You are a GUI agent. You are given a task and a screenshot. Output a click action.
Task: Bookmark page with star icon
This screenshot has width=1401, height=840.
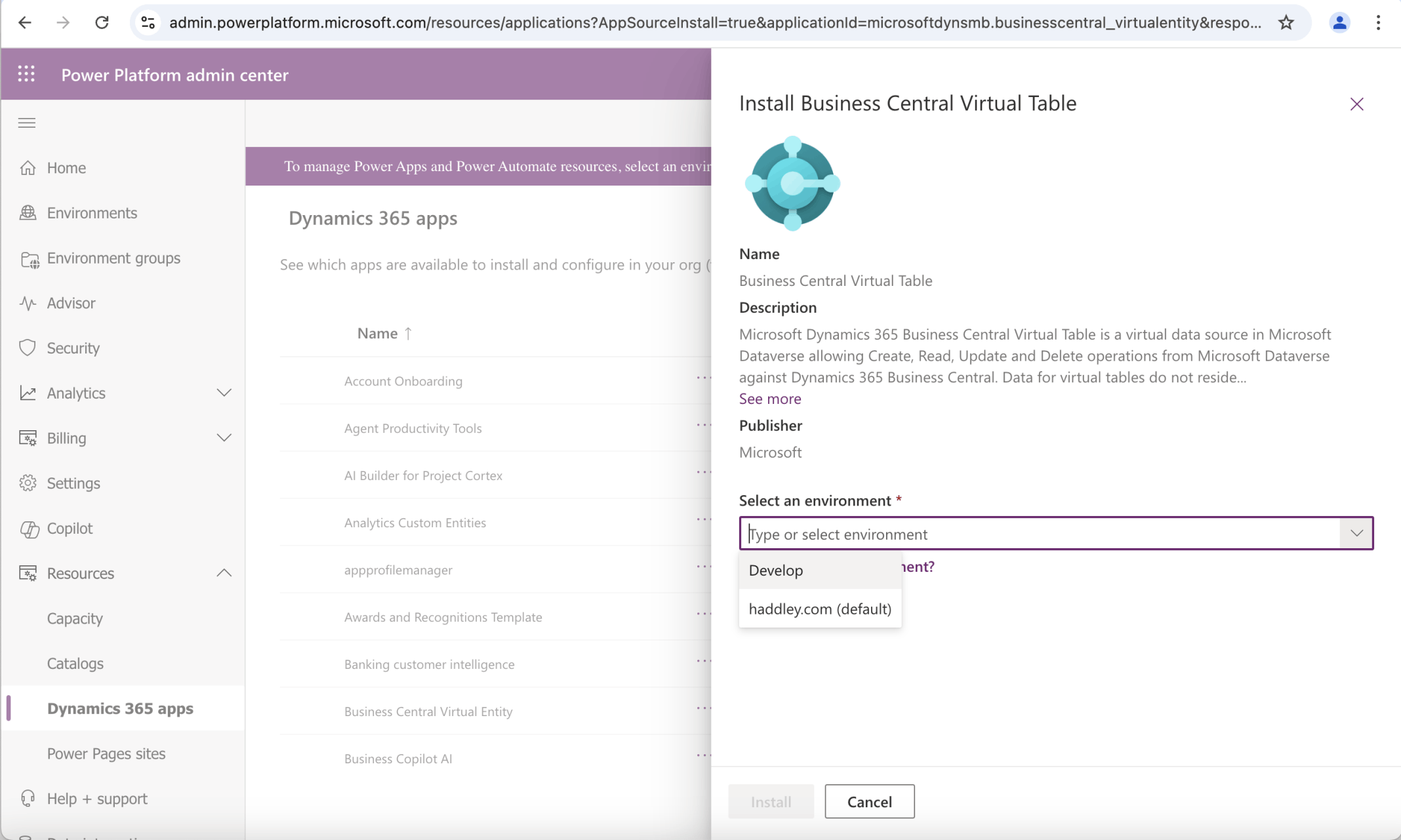1286,22
